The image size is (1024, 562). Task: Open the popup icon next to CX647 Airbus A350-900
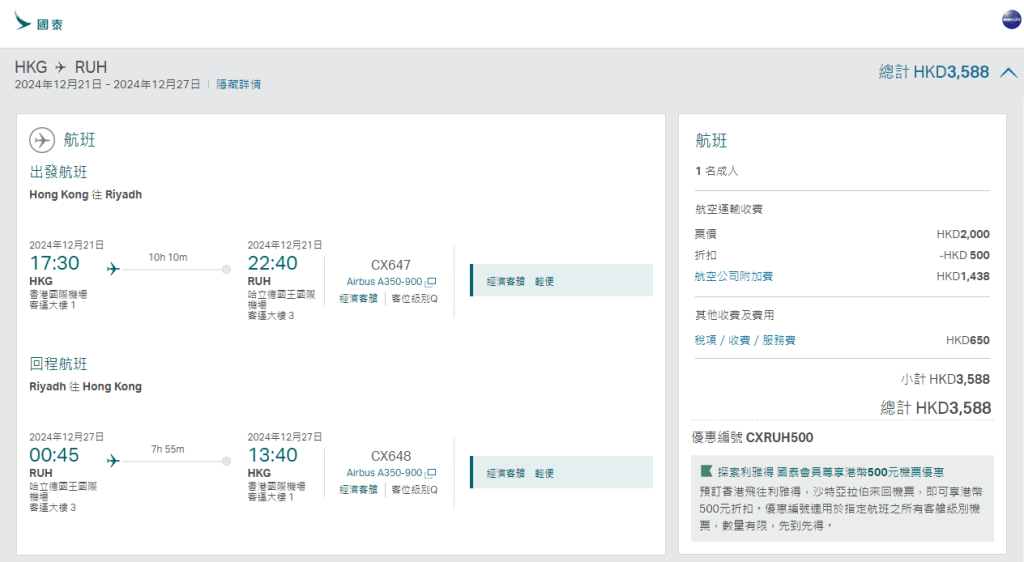click(x=431, y=283)
